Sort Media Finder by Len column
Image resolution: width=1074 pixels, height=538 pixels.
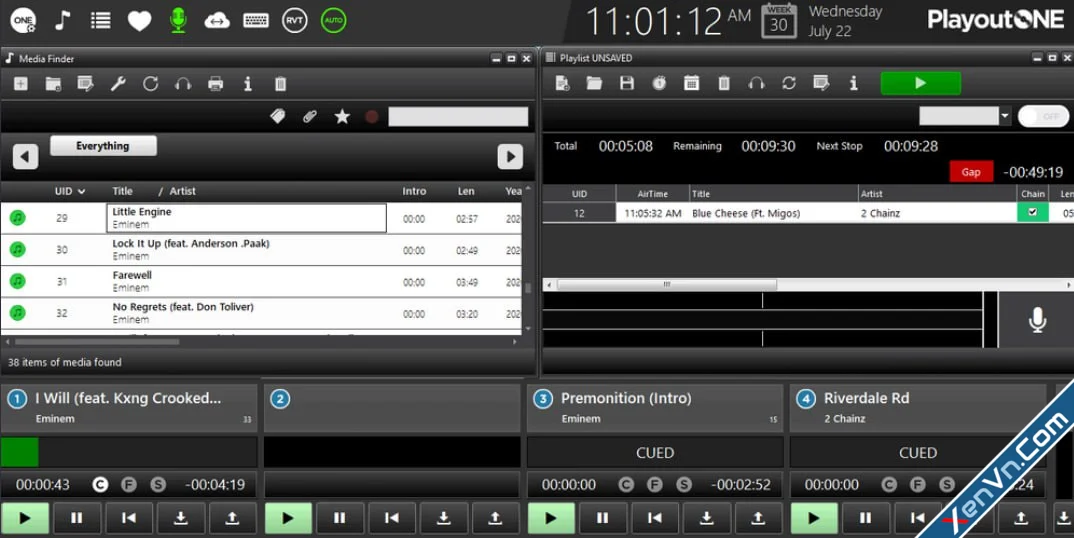click(466, 191)
